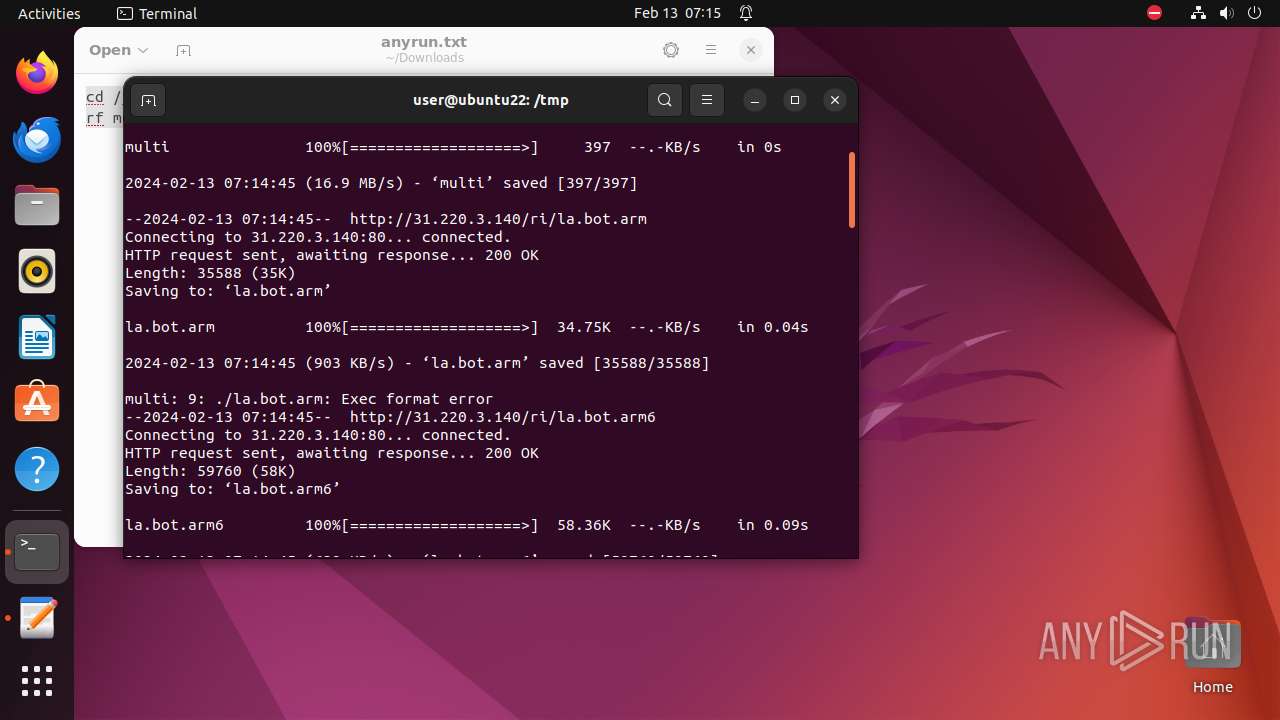The width and height of the screenshot is (1280, 720).
Task: Minimize the terminal window
Action: pyautogui.click(x=755, y=100)
